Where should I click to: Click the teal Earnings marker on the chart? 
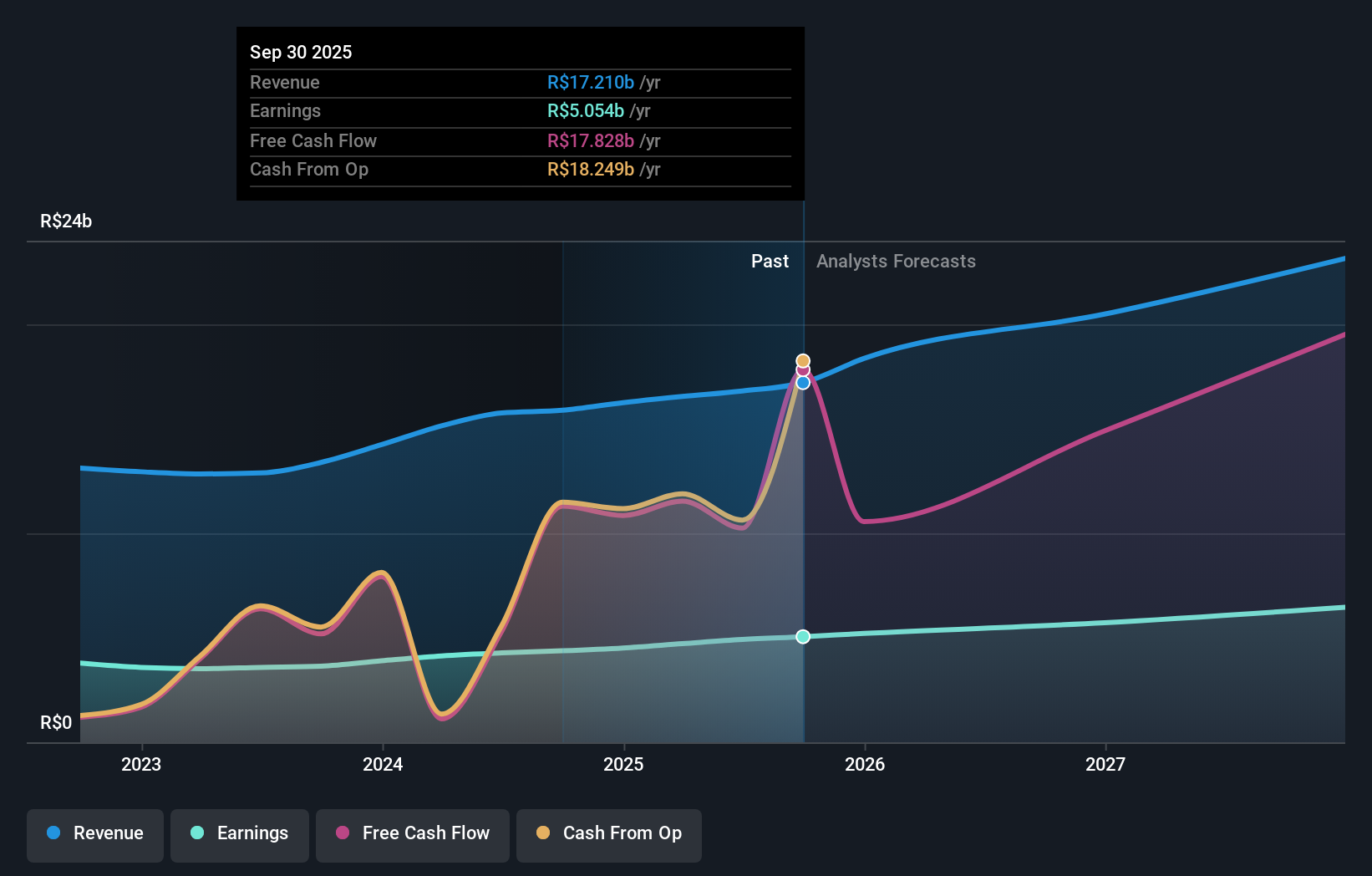pyautogui.click(x=803, y=637)
